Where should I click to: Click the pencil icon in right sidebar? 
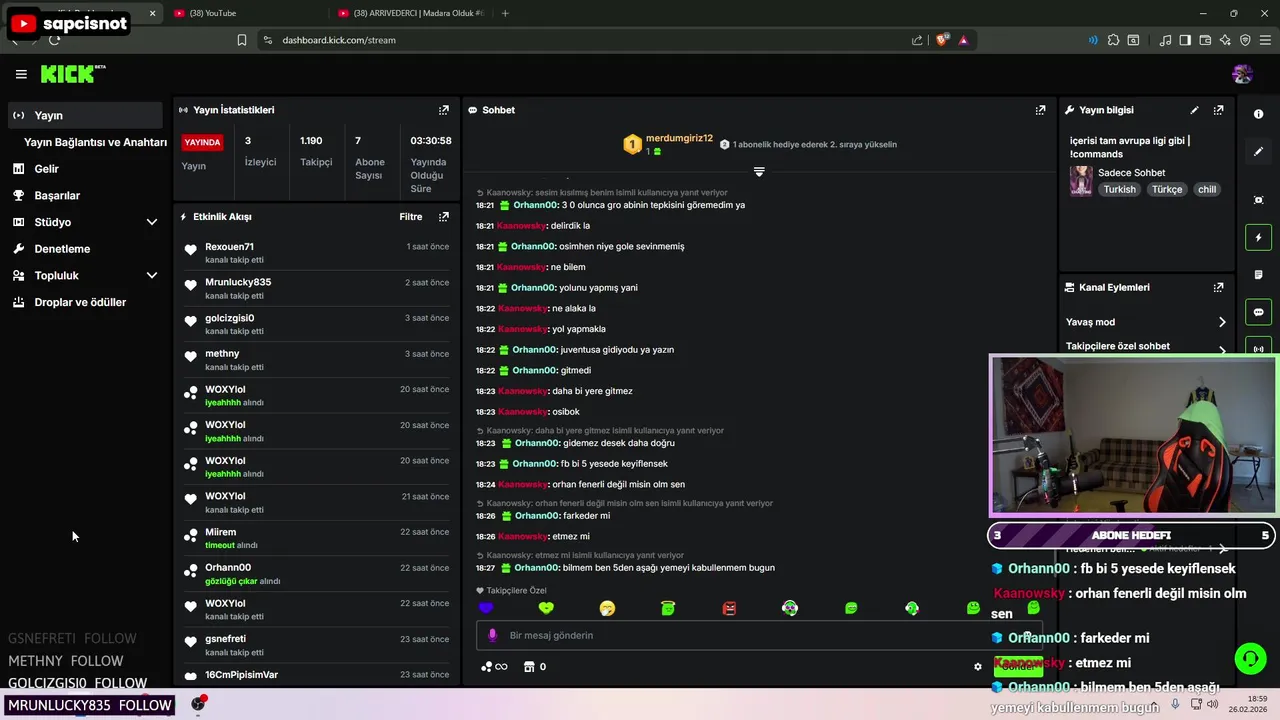point(1258,152)
